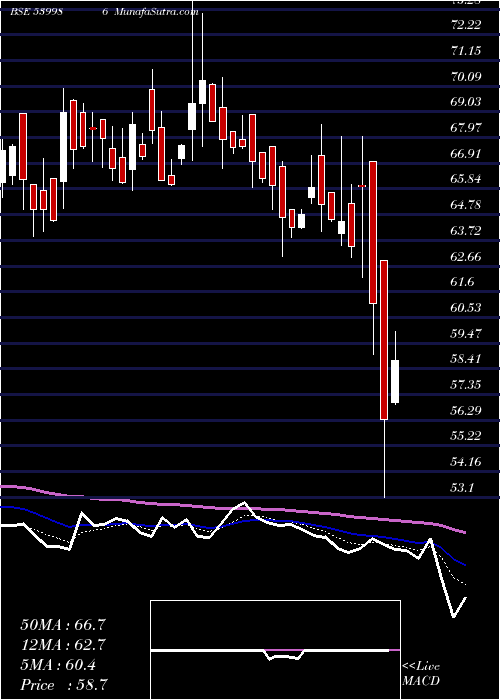Click the 63.72 price axis label
Screen dimensions: 500x700
coord(468,231)
